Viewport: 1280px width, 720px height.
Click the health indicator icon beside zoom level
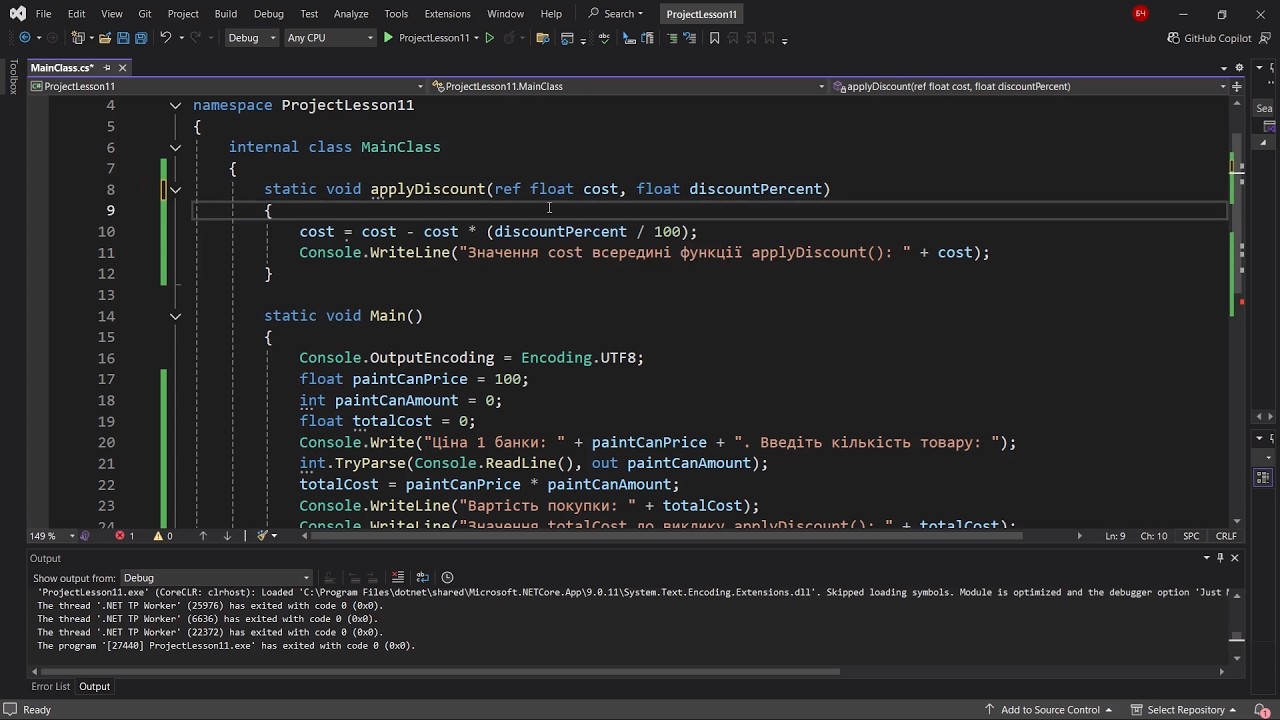[x=84, y=536]
